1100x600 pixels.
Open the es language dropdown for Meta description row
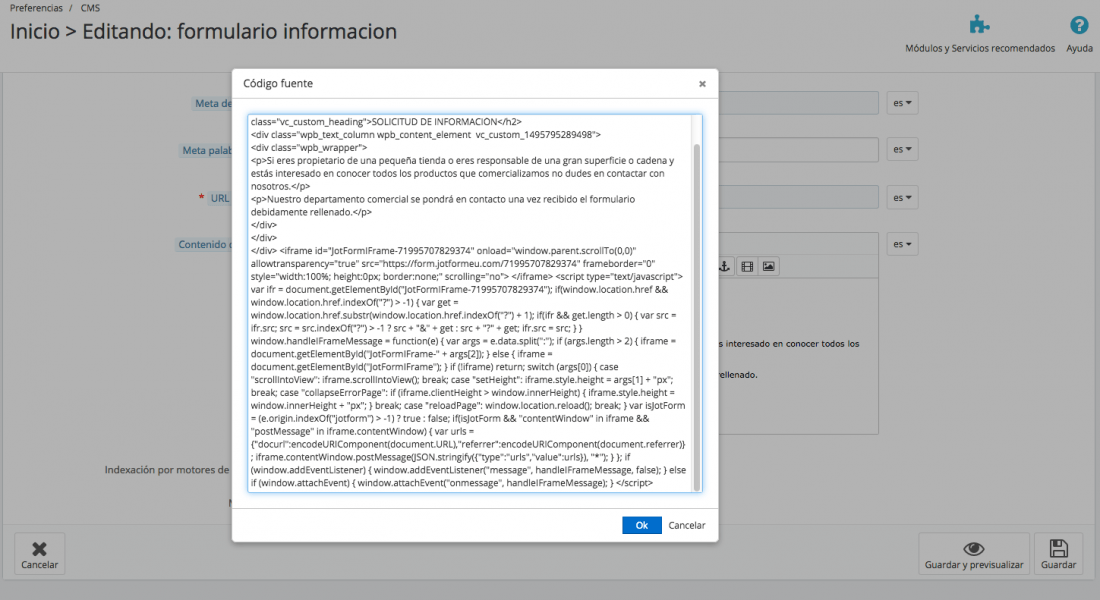pyautogui.click(x=902, y=103)
